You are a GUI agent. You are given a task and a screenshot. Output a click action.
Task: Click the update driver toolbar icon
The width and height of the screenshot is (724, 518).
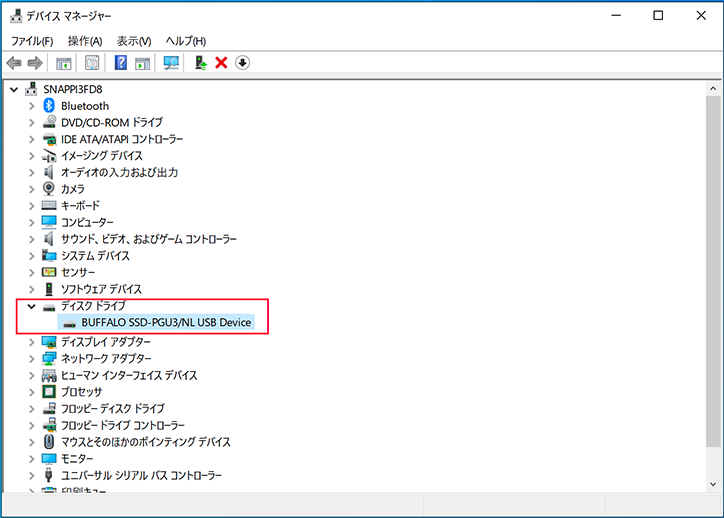click(200, 63)
